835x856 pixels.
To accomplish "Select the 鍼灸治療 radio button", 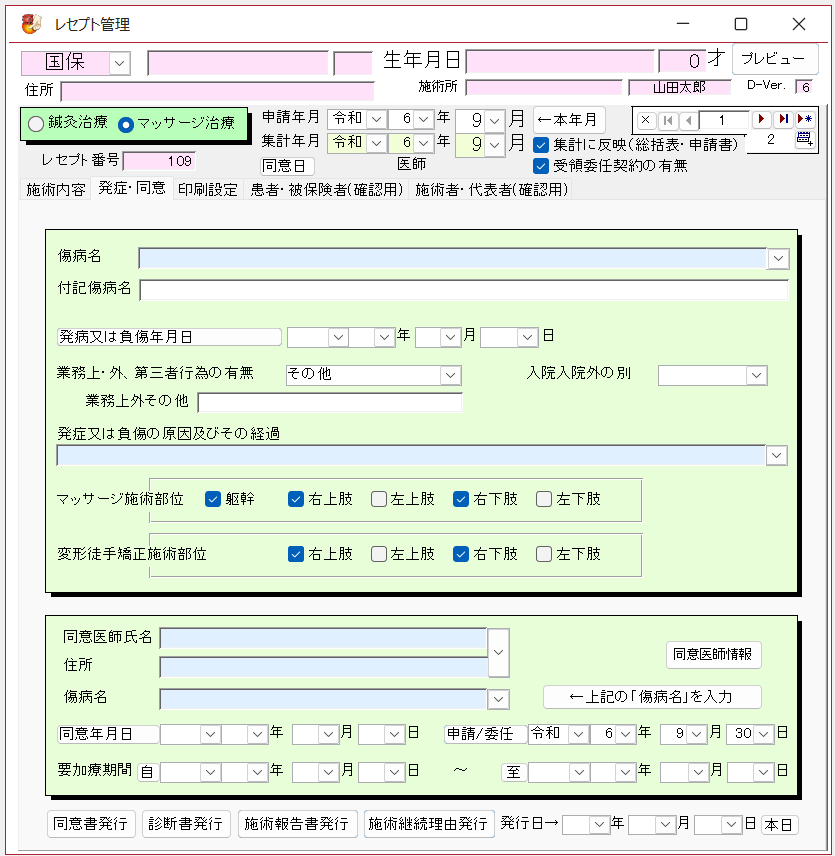I will (x=36, y=125).
